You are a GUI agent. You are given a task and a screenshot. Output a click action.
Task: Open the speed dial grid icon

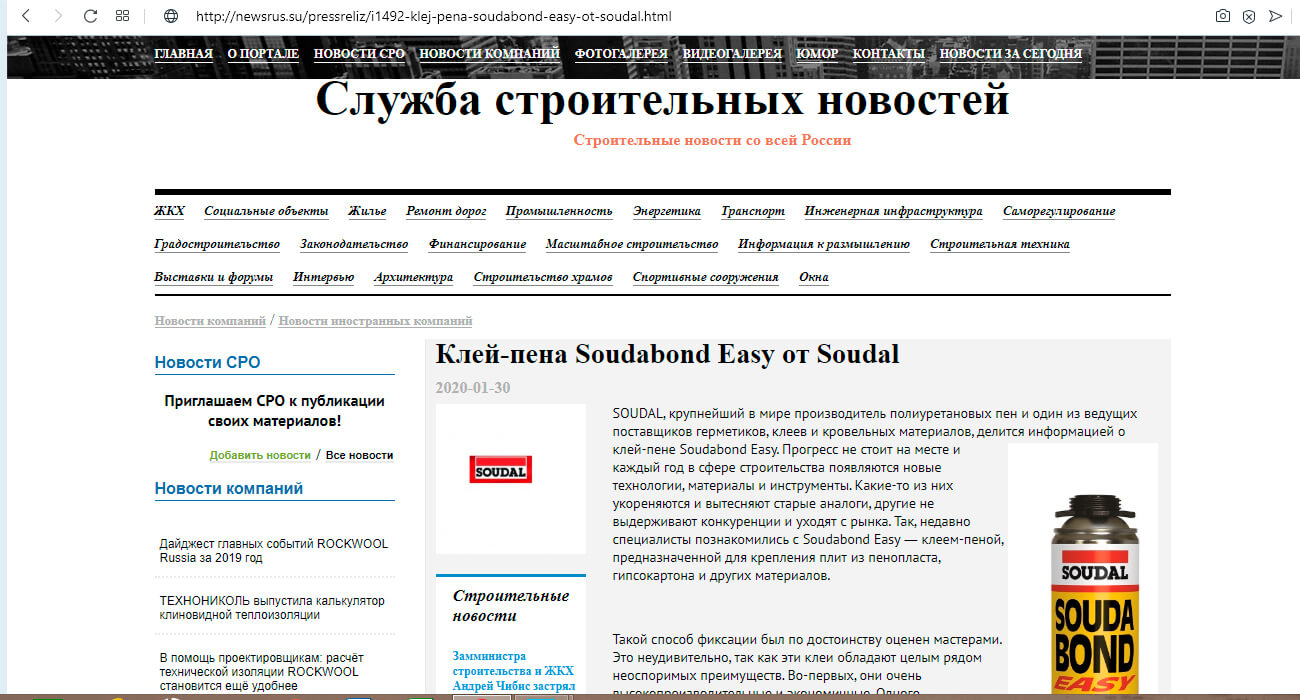(123, 16)
